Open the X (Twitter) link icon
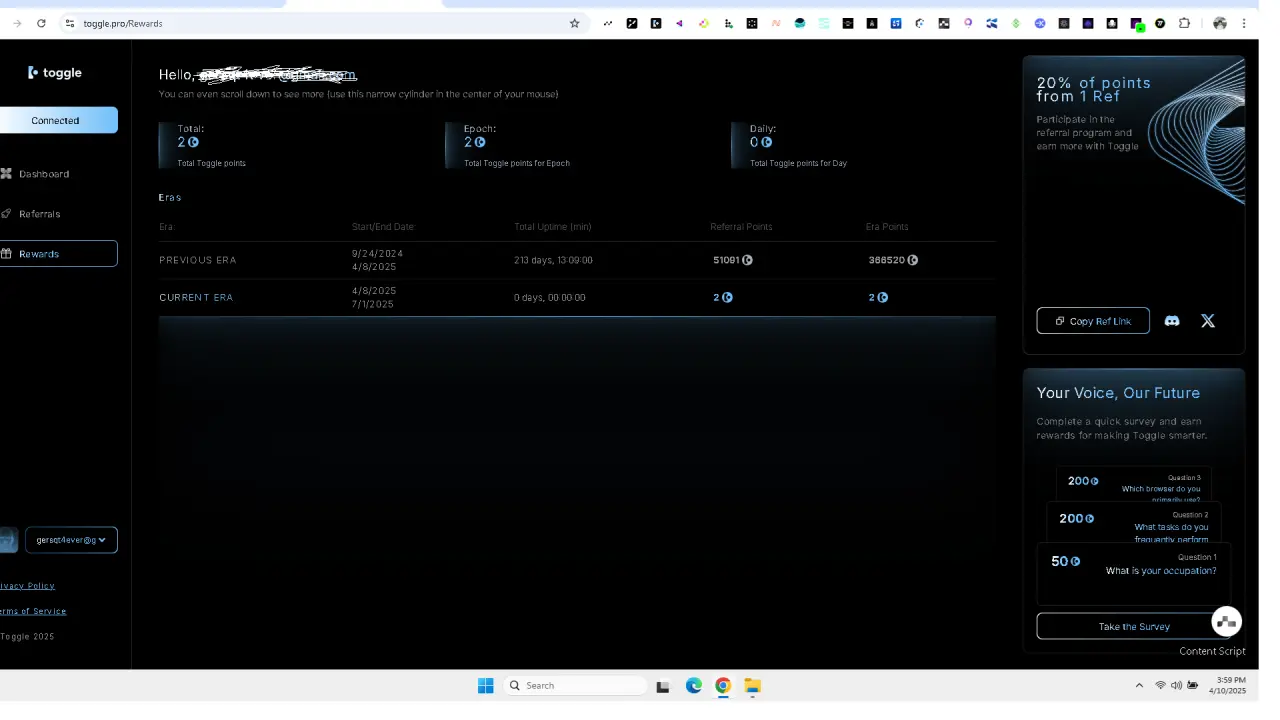 point(1208,321)
